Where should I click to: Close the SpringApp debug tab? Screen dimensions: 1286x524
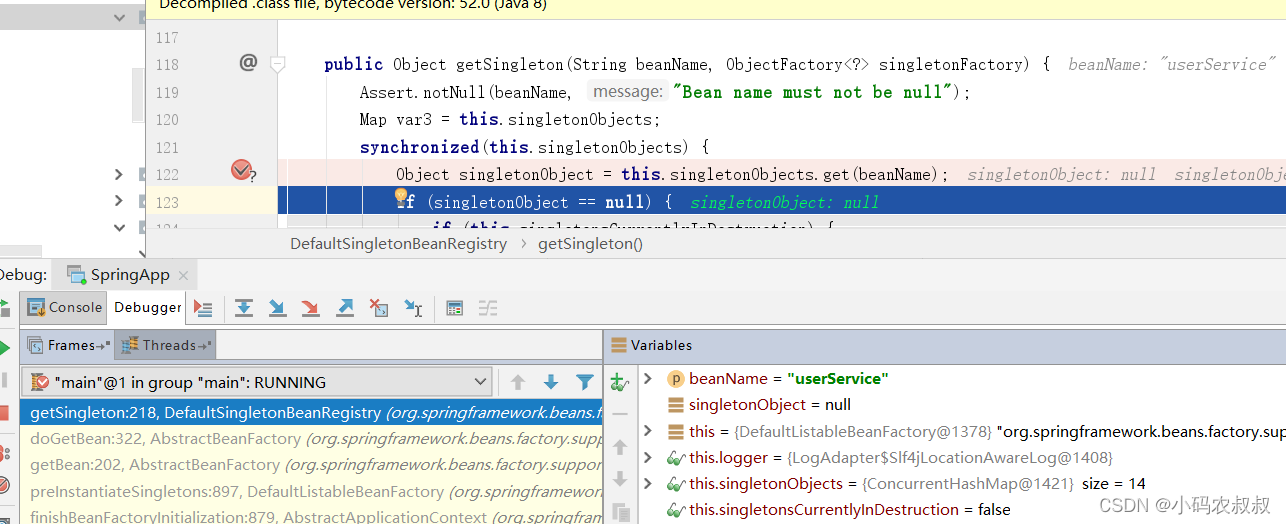tap(183, 275)
